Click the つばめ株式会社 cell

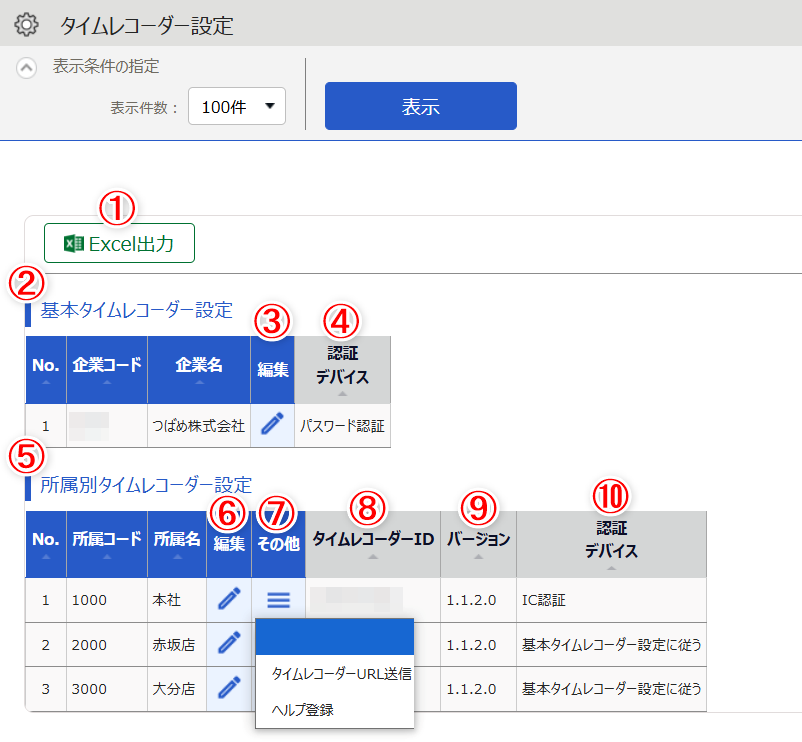tap(198, 425)
